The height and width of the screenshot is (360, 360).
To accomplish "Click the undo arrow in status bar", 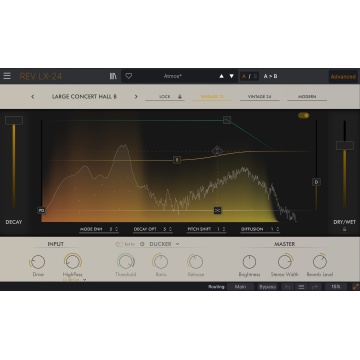I will (288, 287).
